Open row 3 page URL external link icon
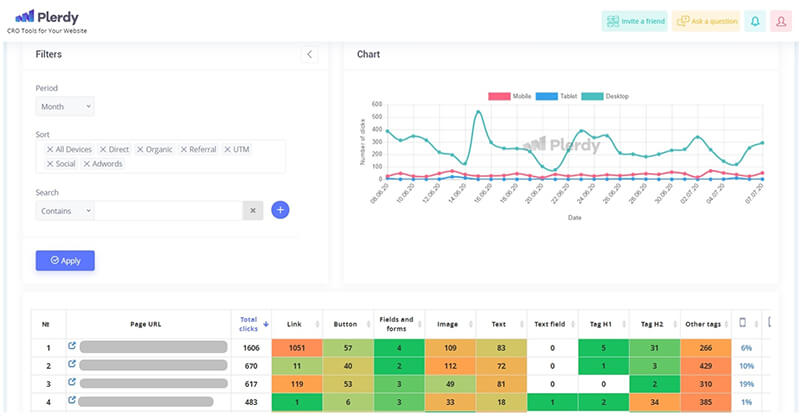The height and width of the screenshot is (416, 800). click(72, 382)
